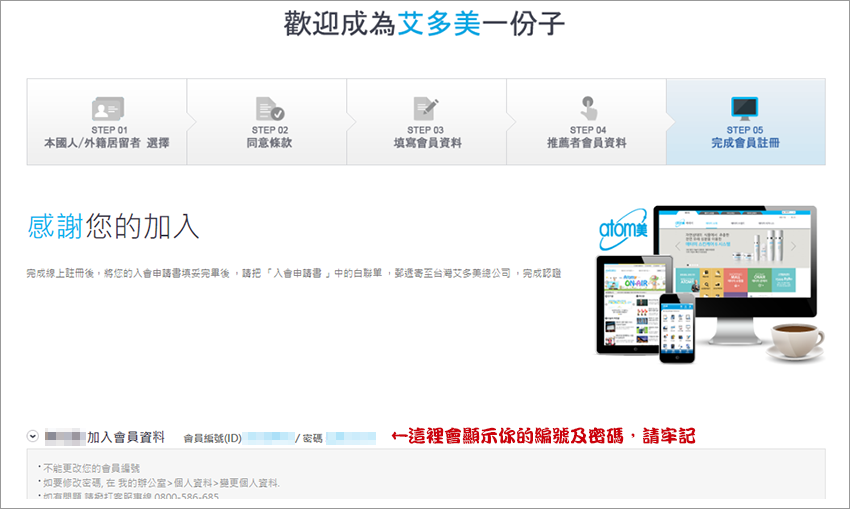Image resolution: width=850 pixels, height=509 pixels.
Task: Click the 感謝您的加入 heading
Action: point(113,226)
